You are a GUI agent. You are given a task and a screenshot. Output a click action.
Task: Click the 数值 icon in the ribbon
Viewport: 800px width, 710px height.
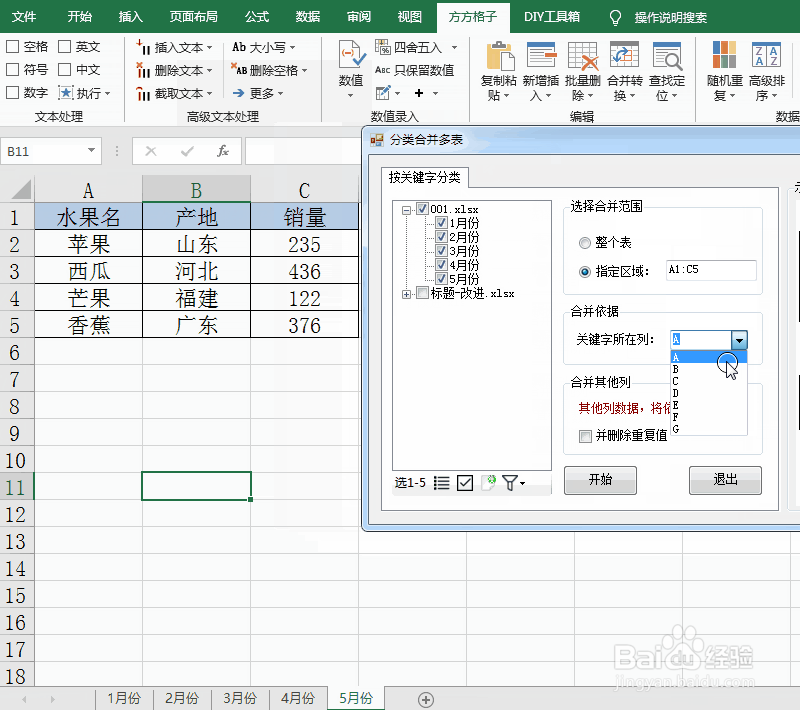point(351,54)
